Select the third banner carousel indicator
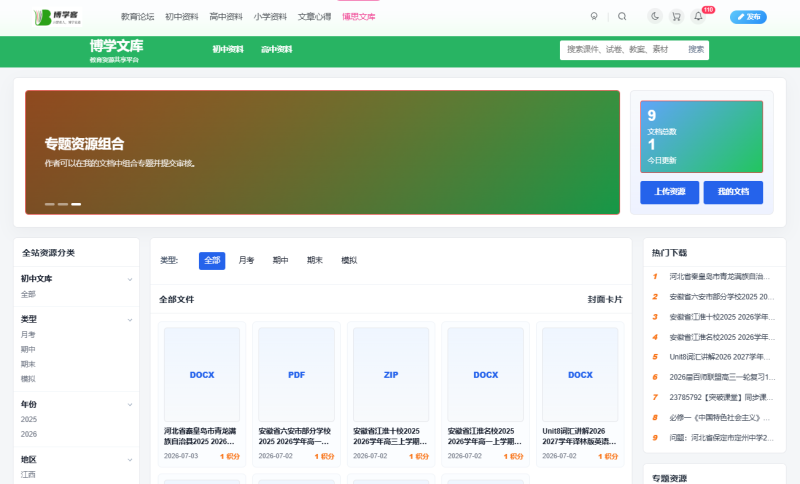800x484 pixels. pyautogui.click(x=76, y=204)
